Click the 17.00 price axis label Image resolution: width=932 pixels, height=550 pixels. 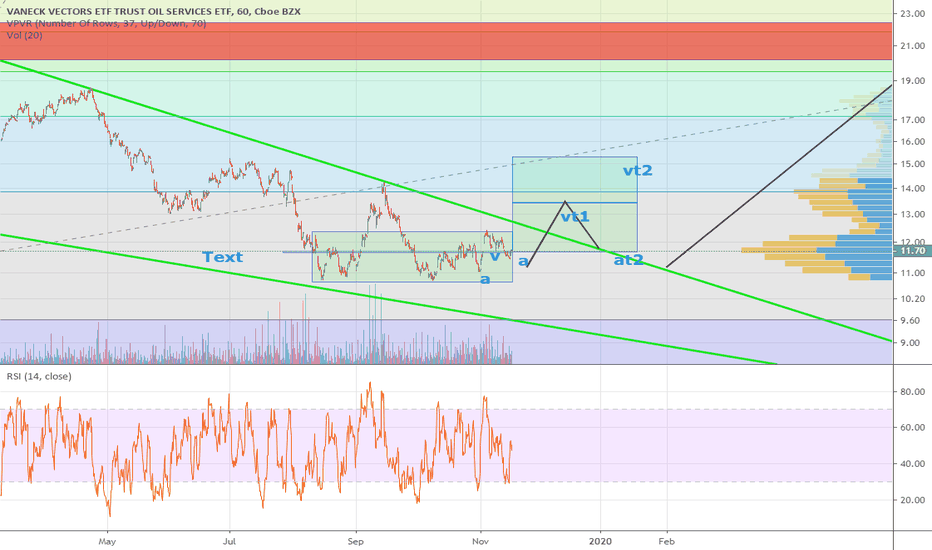point(912,120)
